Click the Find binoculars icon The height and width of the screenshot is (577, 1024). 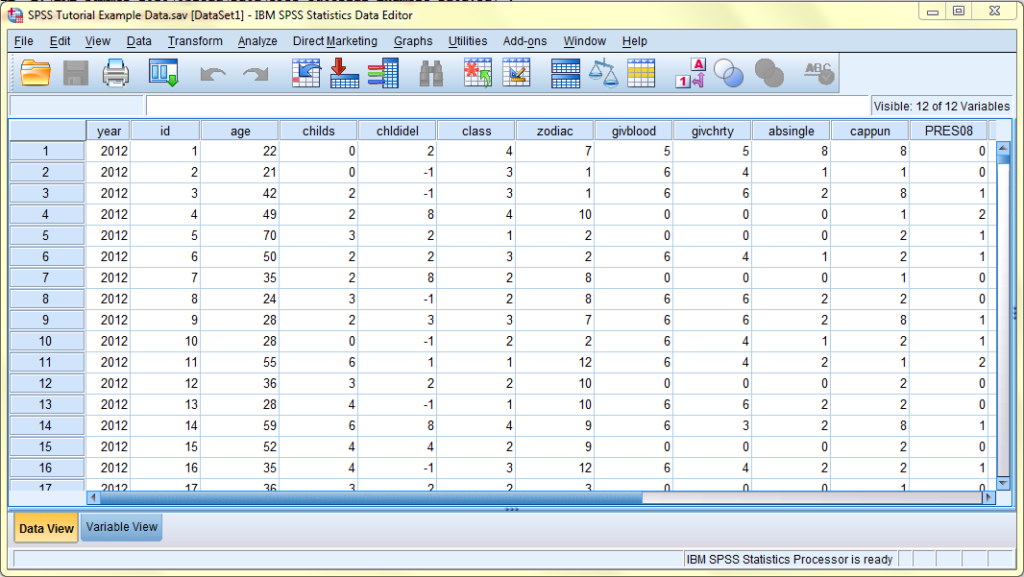coord(431,73)
